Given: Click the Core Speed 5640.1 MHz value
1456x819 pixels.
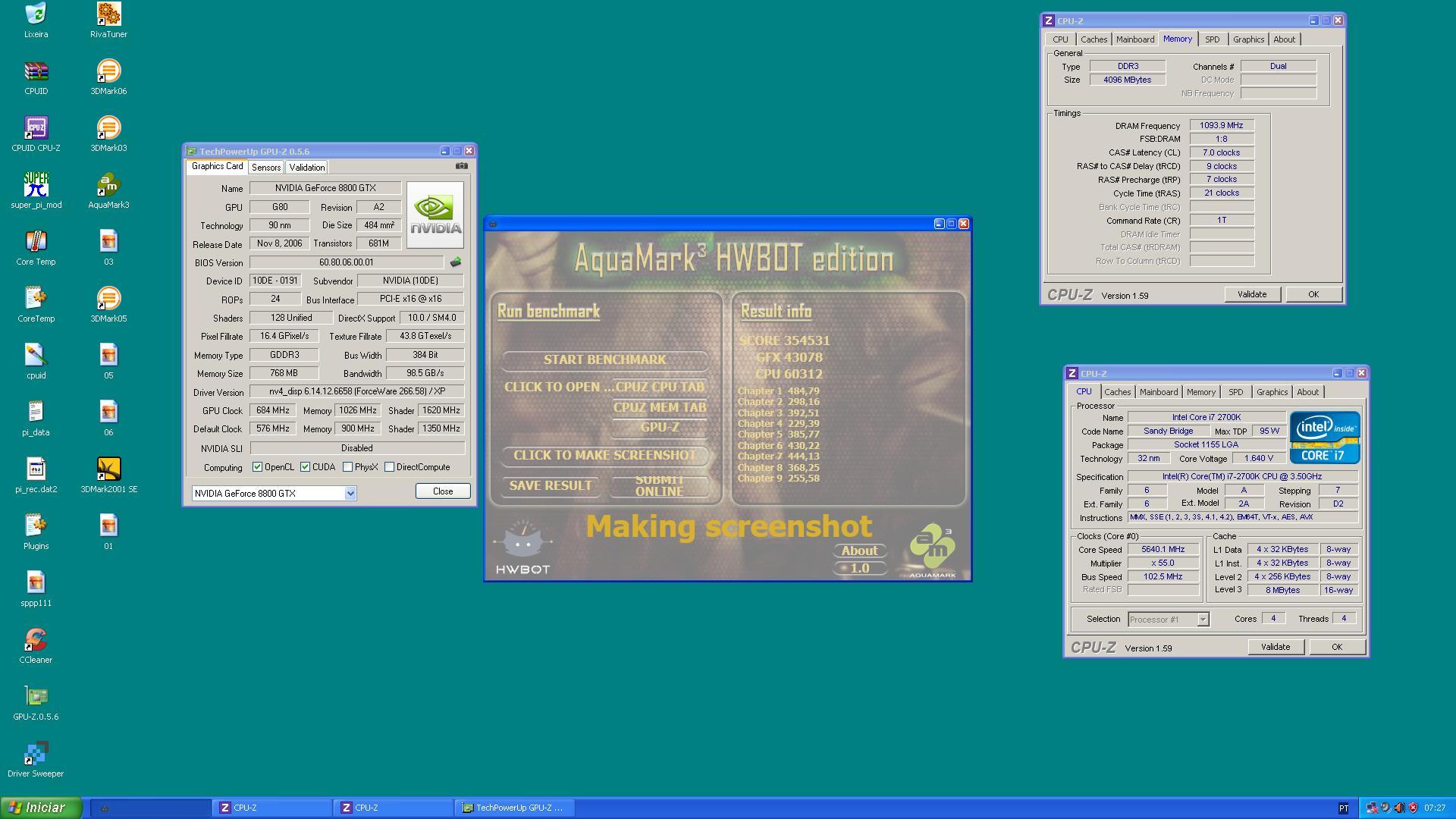Looking at the screenshot, I should pos(1163,549).
